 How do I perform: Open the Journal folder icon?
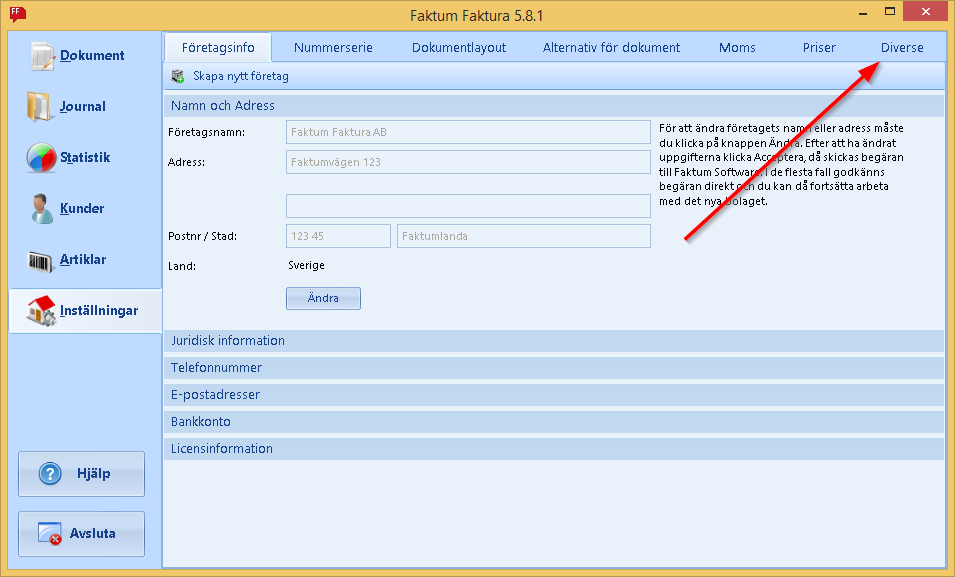(x=39, y=107)
